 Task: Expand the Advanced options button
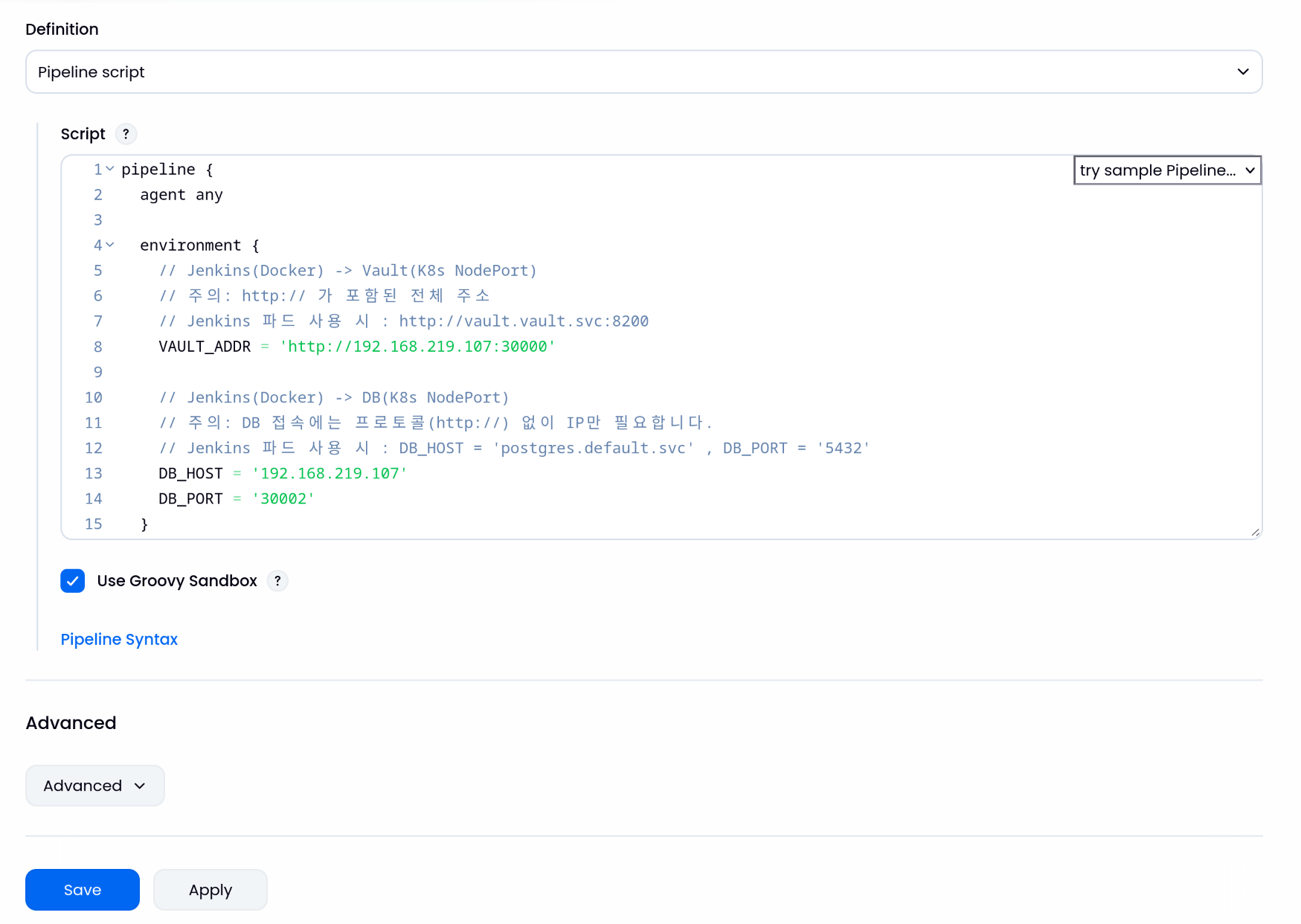[95, 786]
